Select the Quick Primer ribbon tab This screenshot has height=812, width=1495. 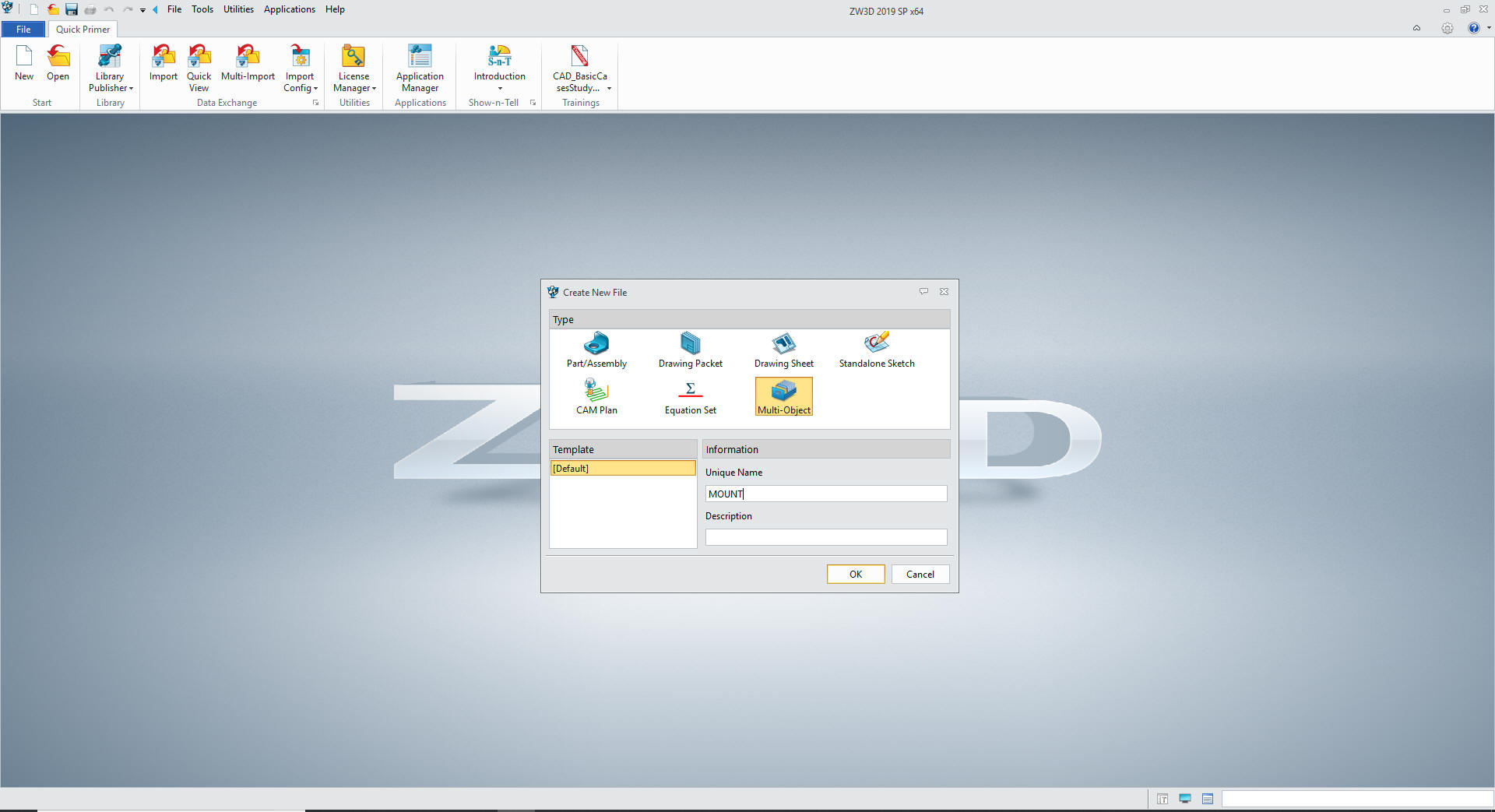pyautogui.click(x=83, y=30)
